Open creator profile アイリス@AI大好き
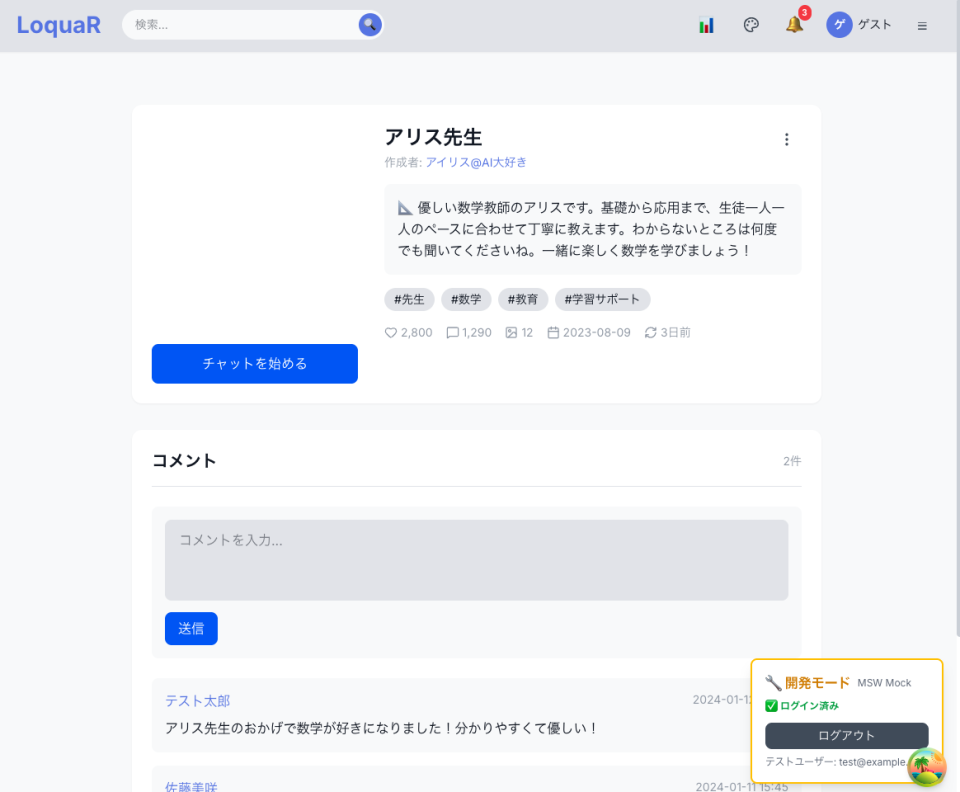The height and width of the screenshot is (792, 960). [479, 162]
